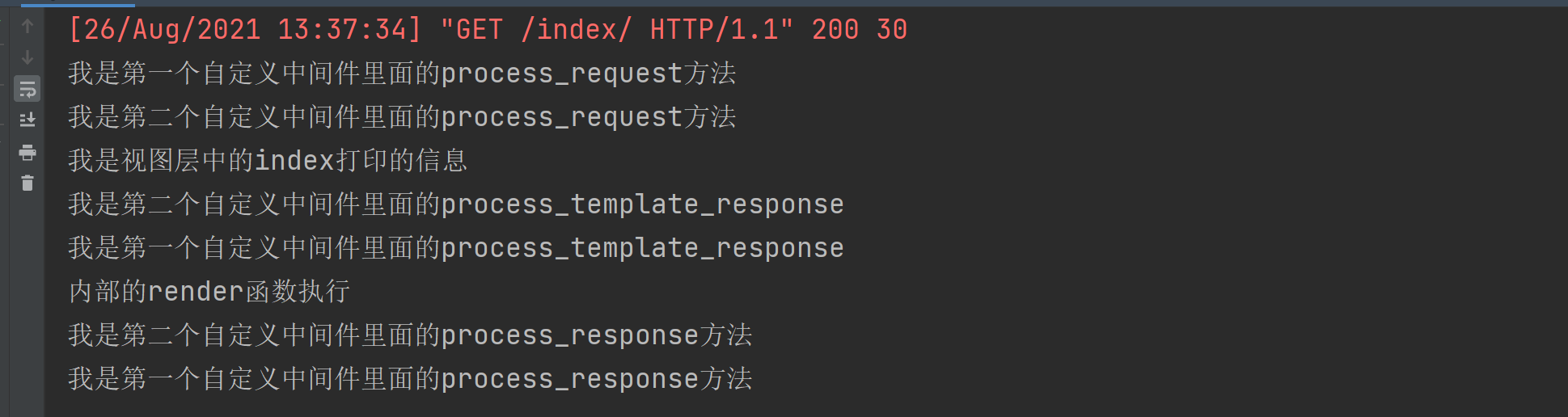The width and height of the screenshot is (1568, 417).
Task: Click the render function executed line
Action: pos(209,292)
